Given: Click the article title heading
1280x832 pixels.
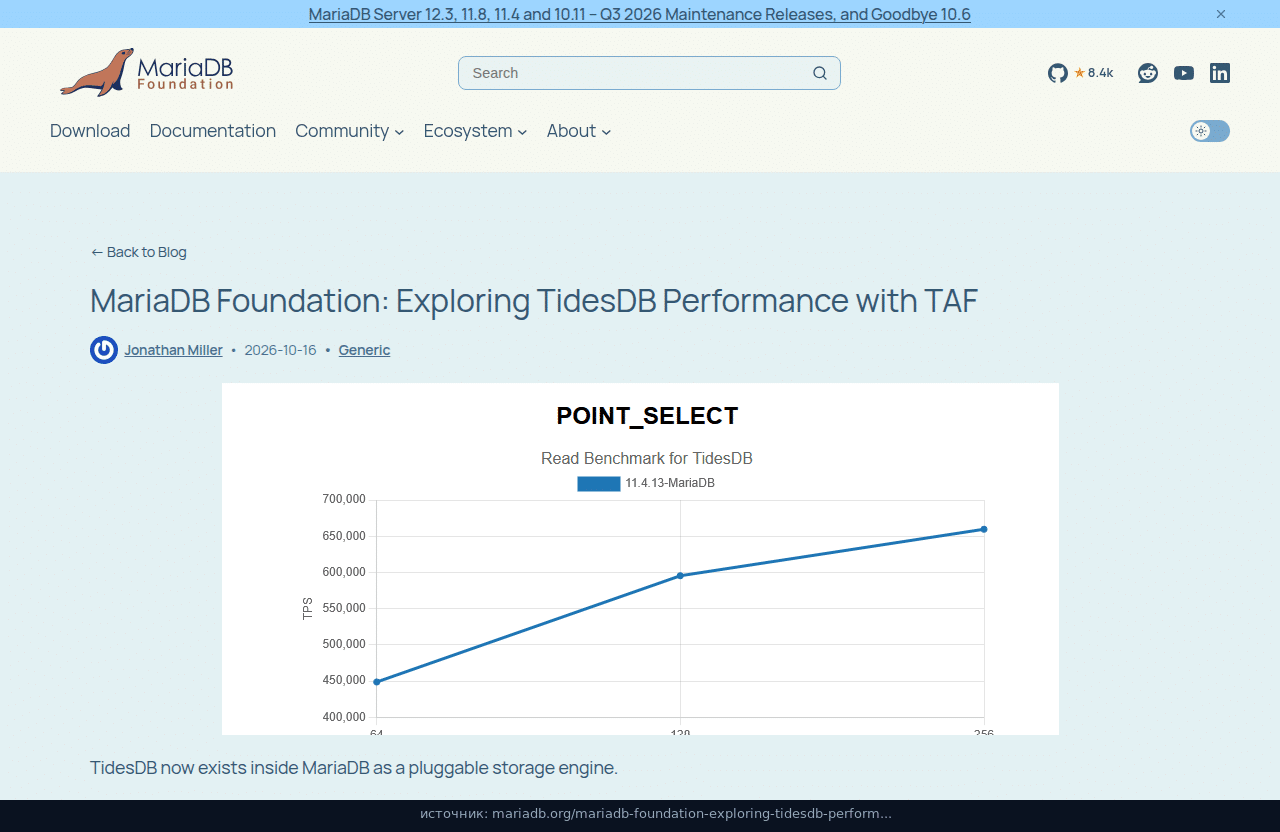Looking at the screenshot, I should (x=534, y=301).
